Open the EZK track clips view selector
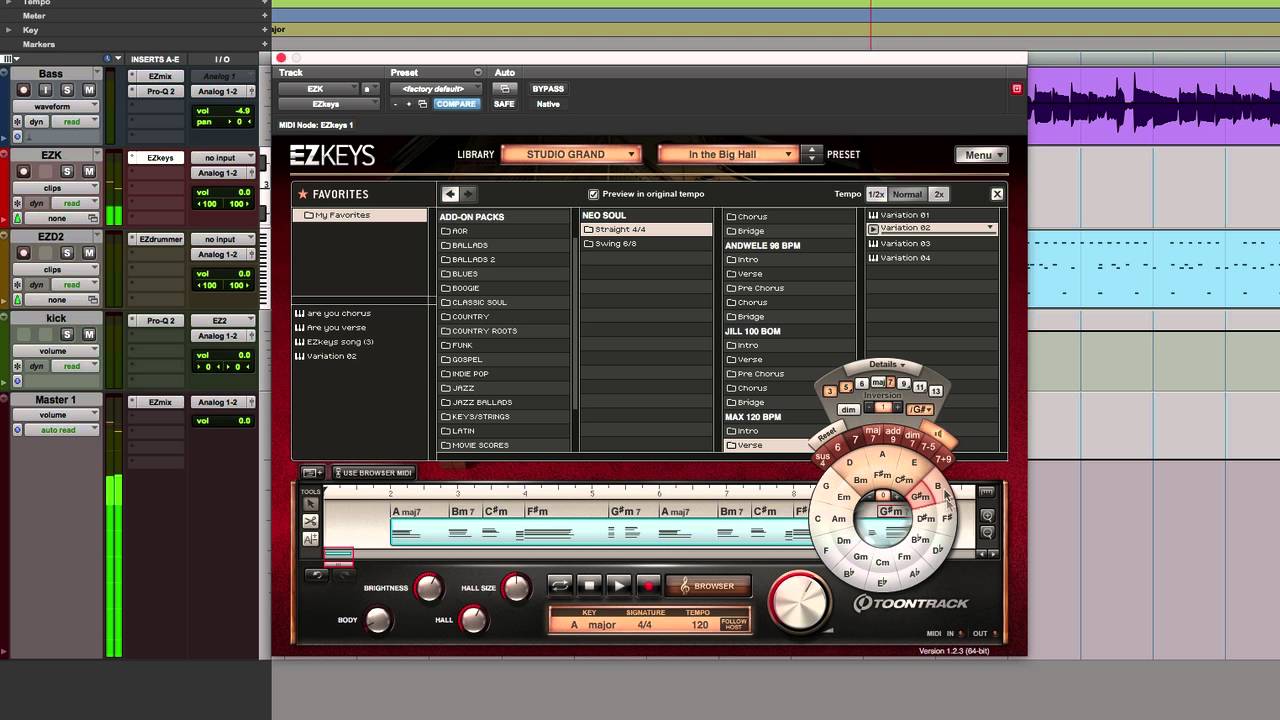This screenshot has height=720, width=1280. click(x=56, y=188)
